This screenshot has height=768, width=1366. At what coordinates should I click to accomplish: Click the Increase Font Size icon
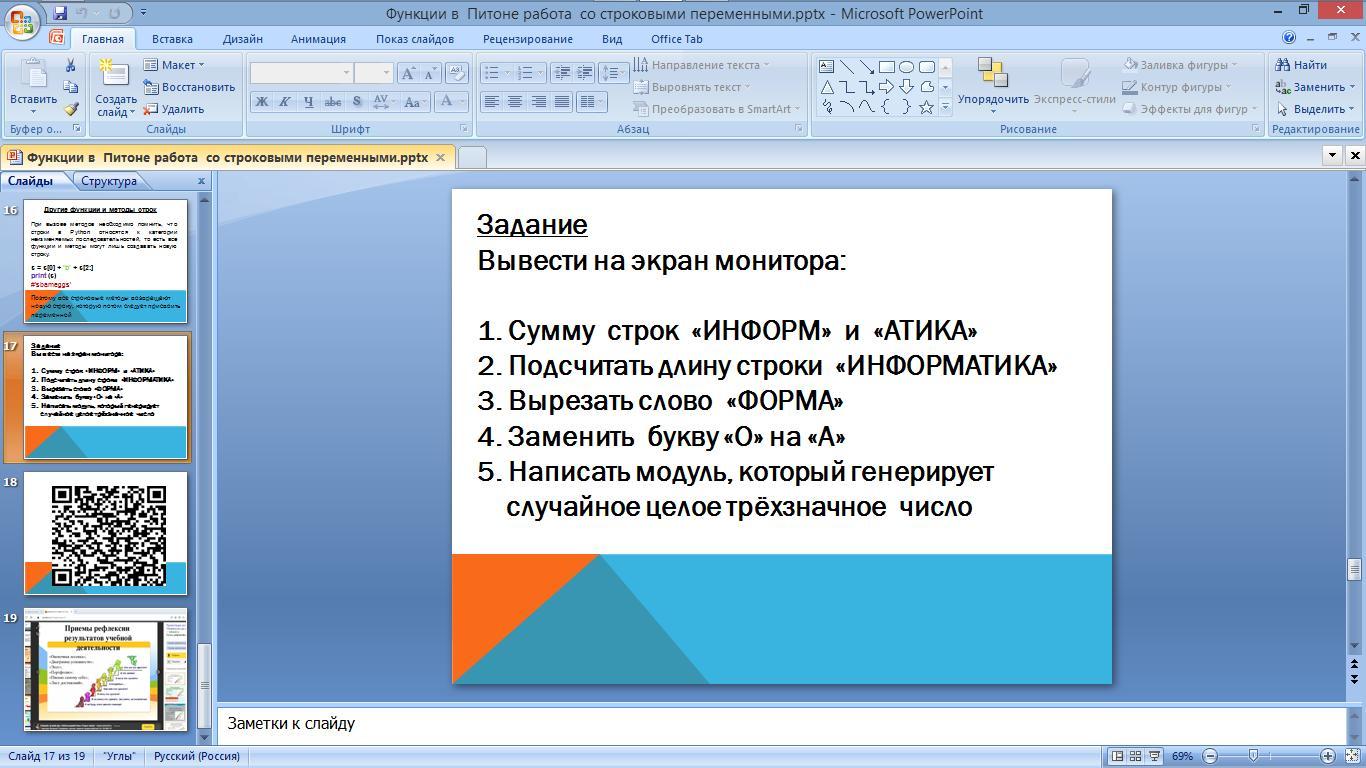pos(408,73)
